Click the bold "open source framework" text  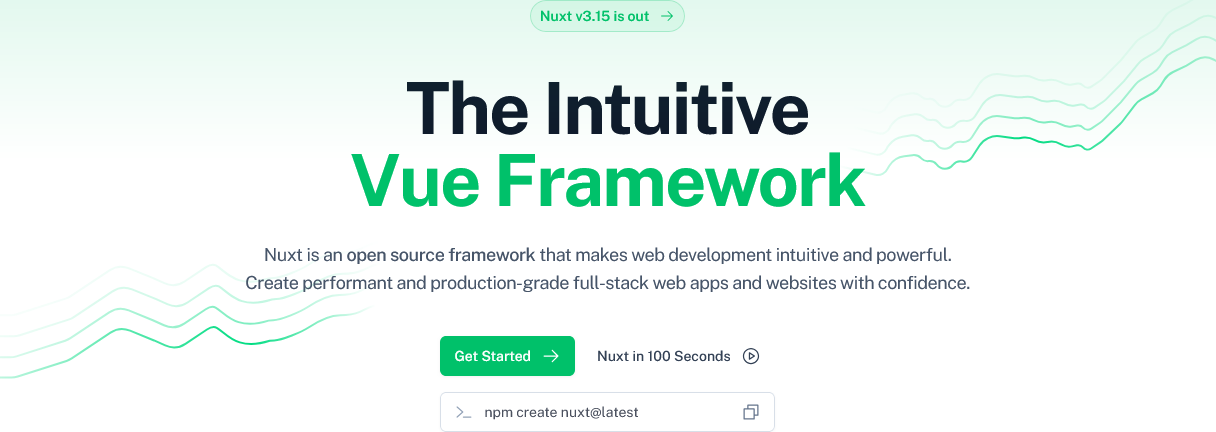click(x=441, y=254)
